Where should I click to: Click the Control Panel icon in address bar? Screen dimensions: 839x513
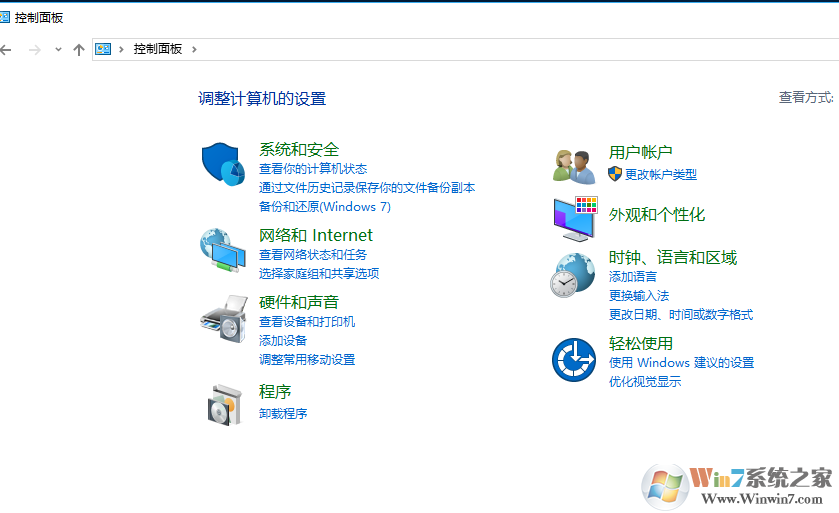click(103, 49)
